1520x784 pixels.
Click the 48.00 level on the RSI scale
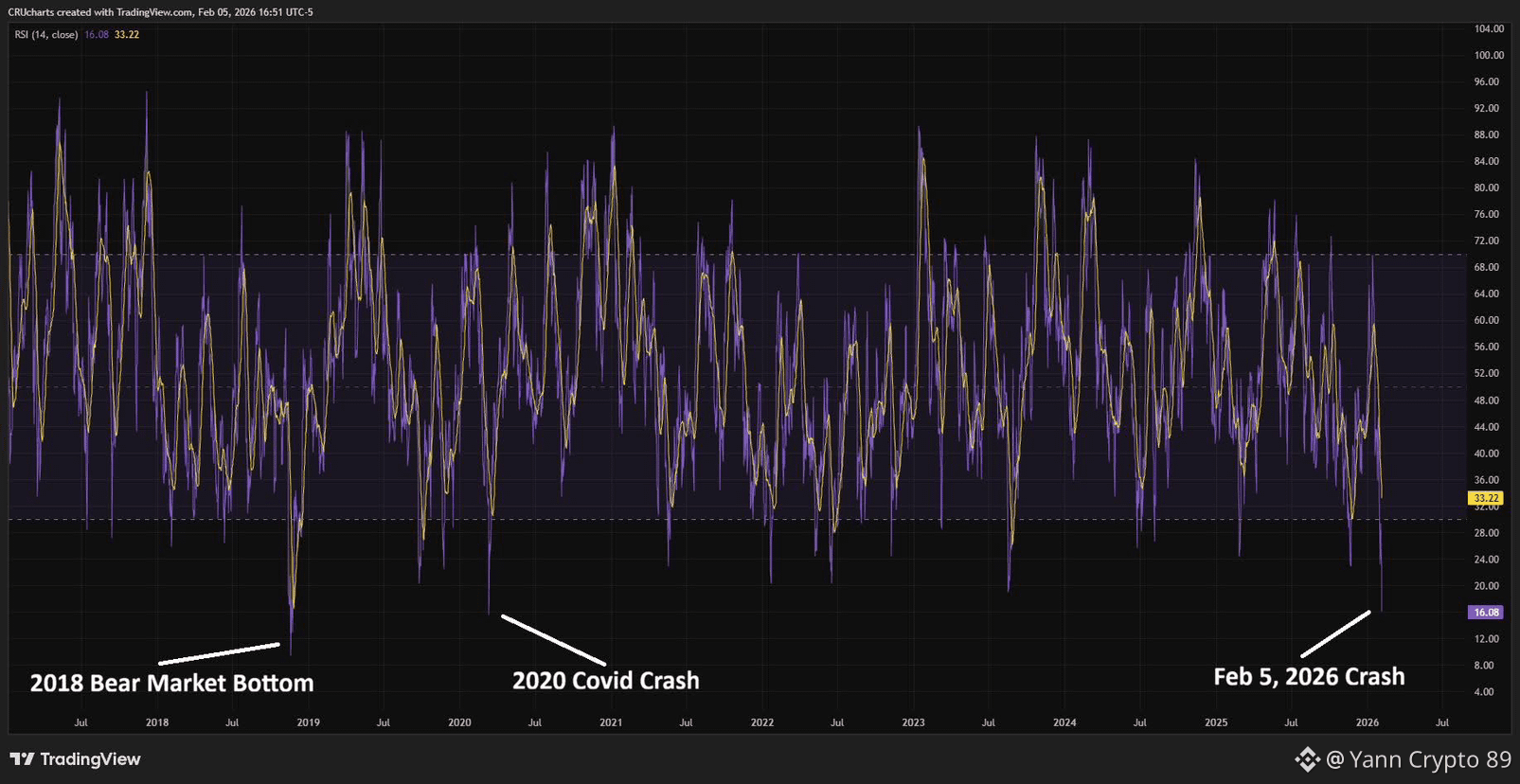1487,401
